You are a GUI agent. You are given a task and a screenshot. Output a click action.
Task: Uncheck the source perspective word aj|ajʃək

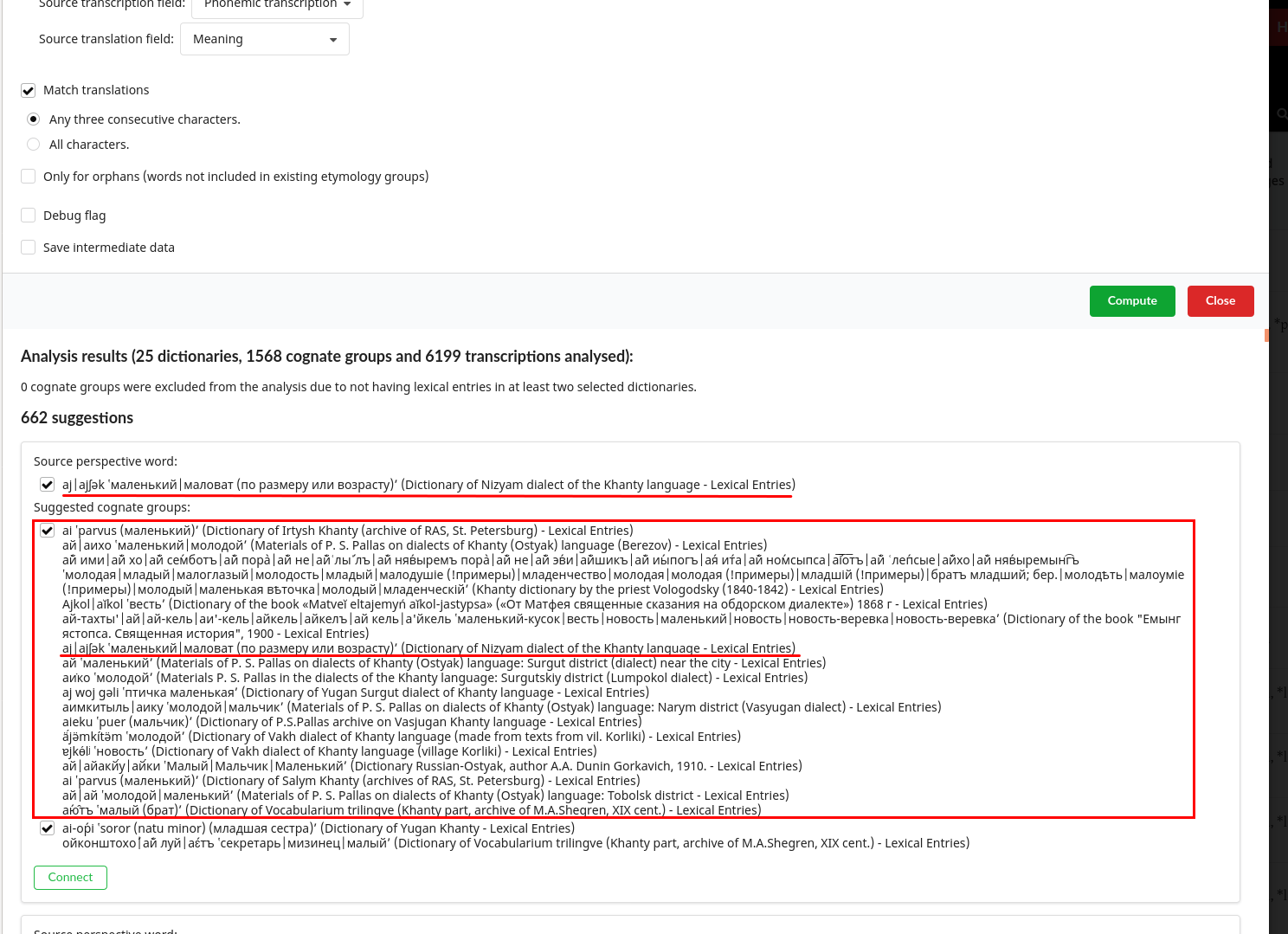click(x=47, y=485)
